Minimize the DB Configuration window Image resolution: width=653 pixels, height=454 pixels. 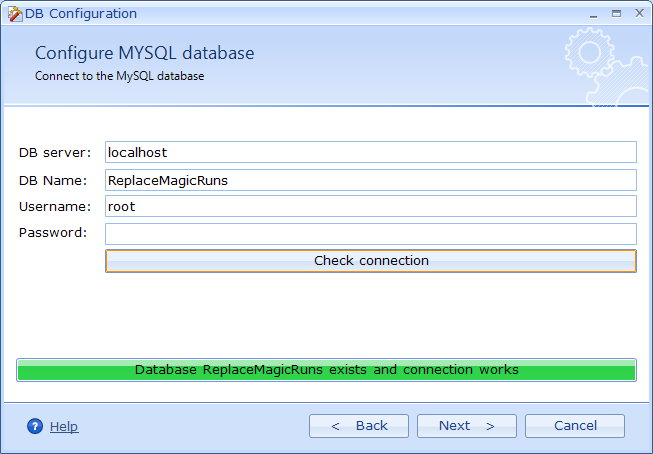[x=591, y=13]
